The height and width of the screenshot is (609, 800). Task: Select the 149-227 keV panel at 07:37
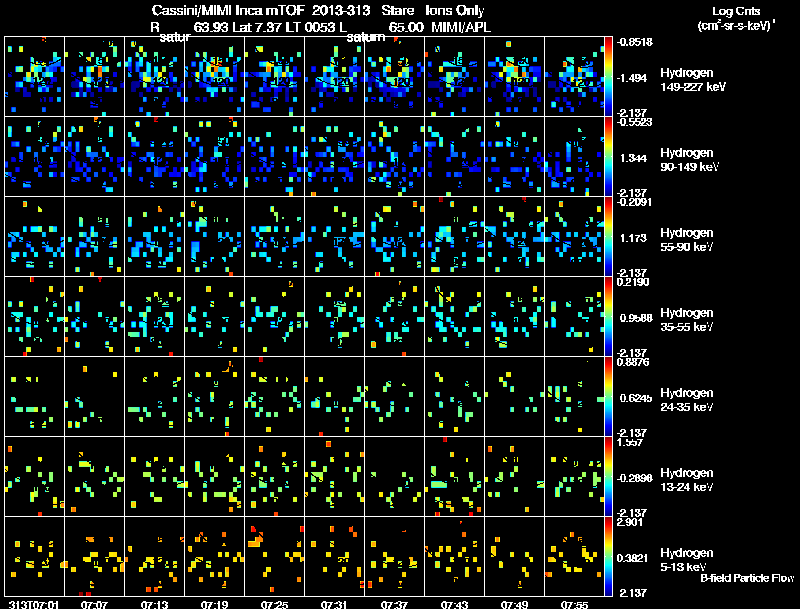click(394, 77)
